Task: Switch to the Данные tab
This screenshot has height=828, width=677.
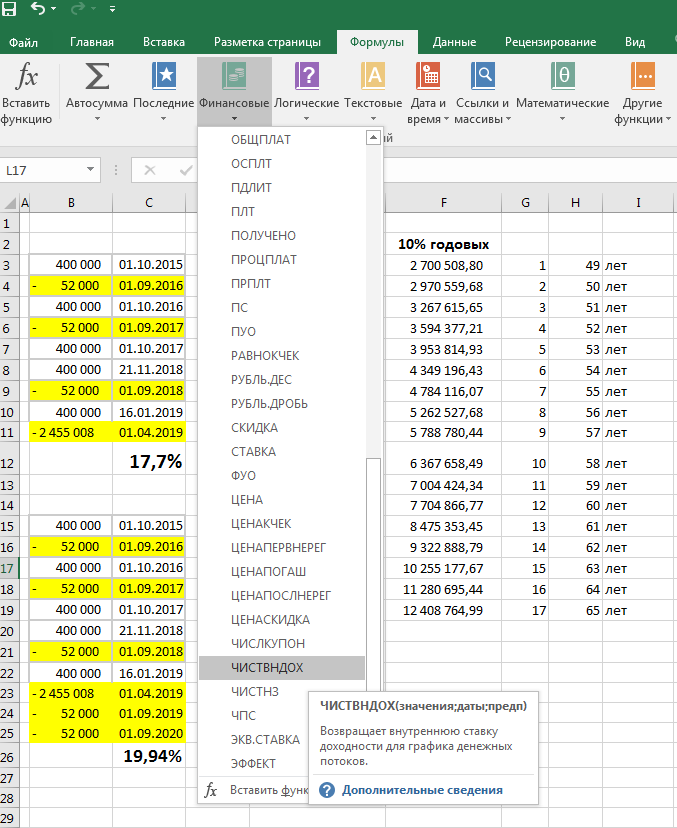Action: click(454, 42)
